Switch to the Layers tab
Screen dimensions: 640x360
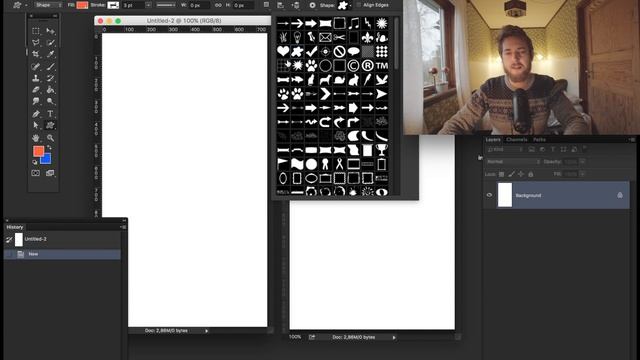tap(493, 140)
